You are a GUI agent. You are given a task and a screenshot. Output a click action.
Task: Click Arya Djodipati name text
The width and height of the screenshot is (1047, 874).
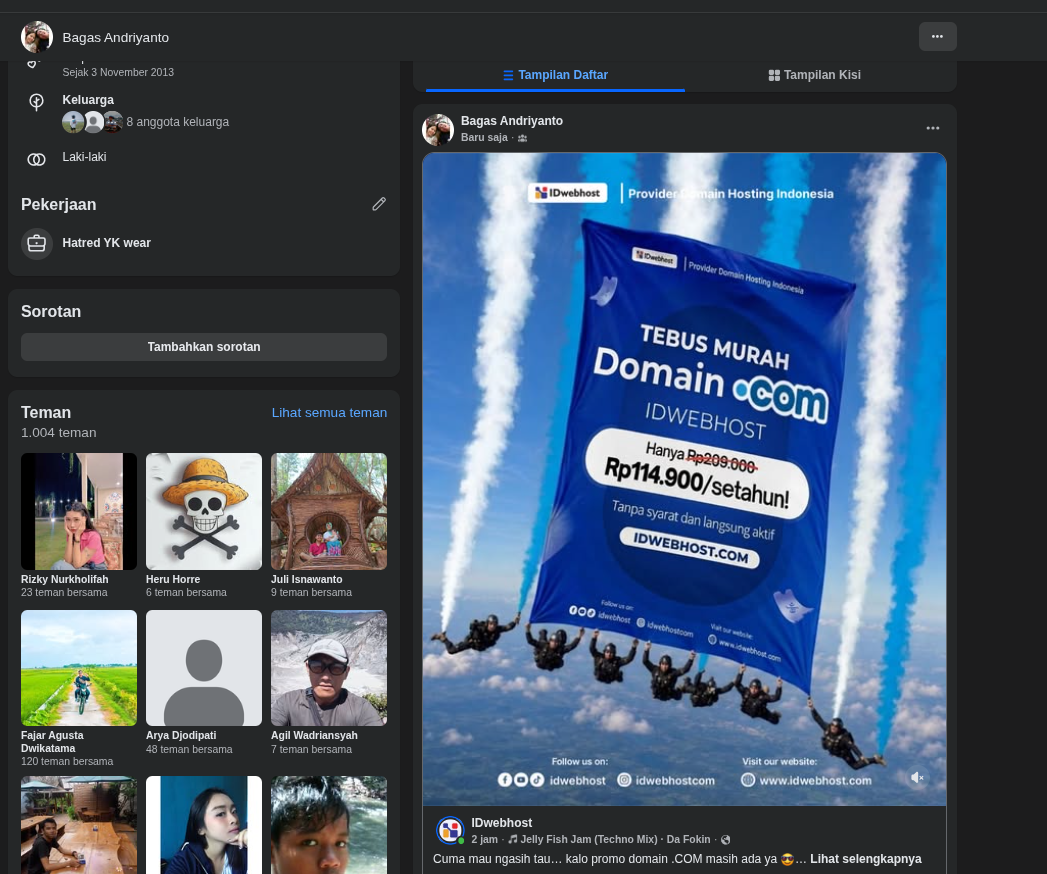coord(181,735)
